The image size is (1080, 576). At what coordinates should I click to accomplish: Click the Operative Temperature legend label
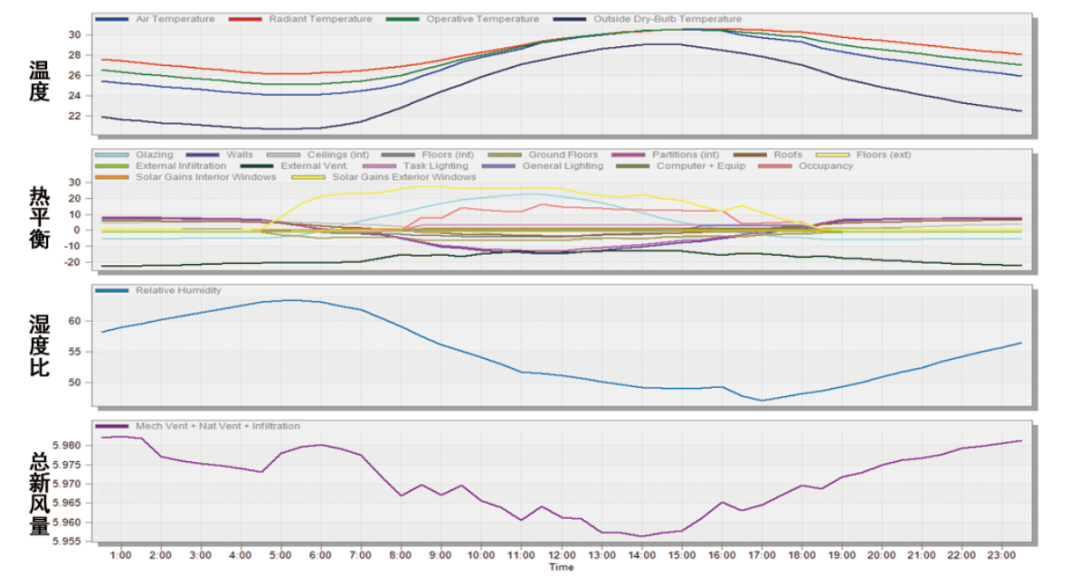482,19
